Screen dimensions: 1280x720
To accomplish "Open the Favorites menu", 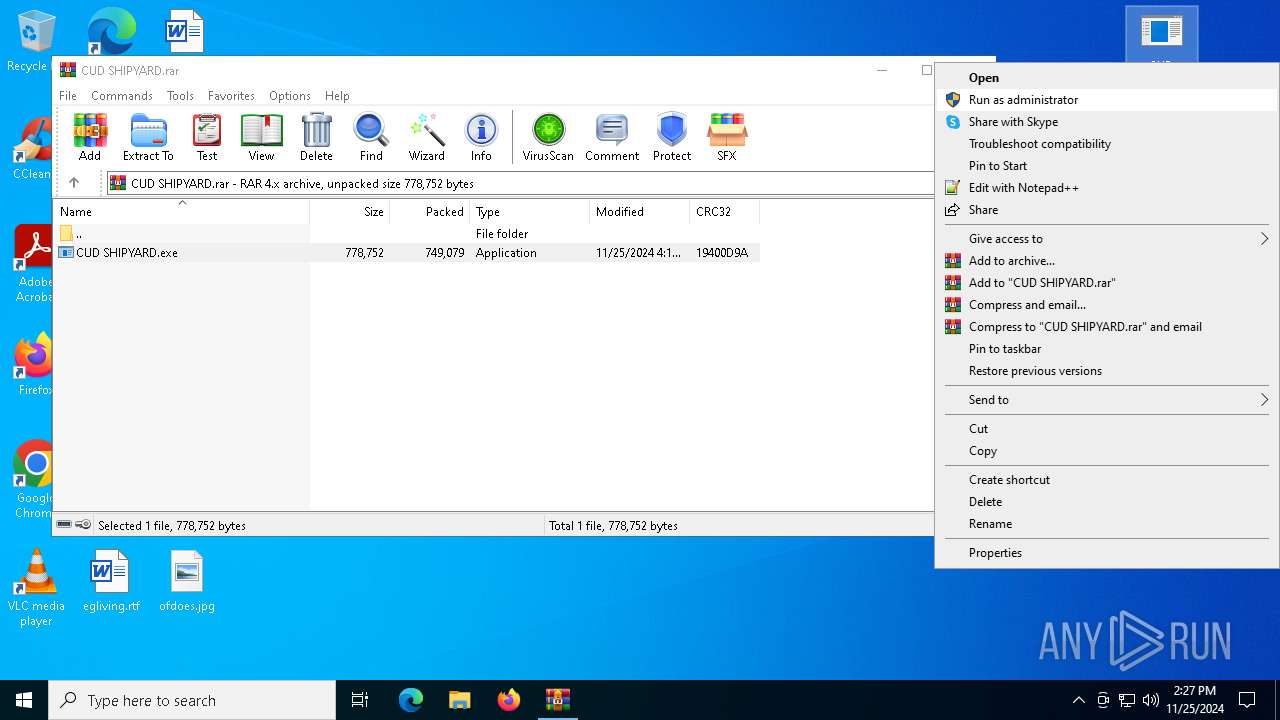I will (x=231, y=96).
